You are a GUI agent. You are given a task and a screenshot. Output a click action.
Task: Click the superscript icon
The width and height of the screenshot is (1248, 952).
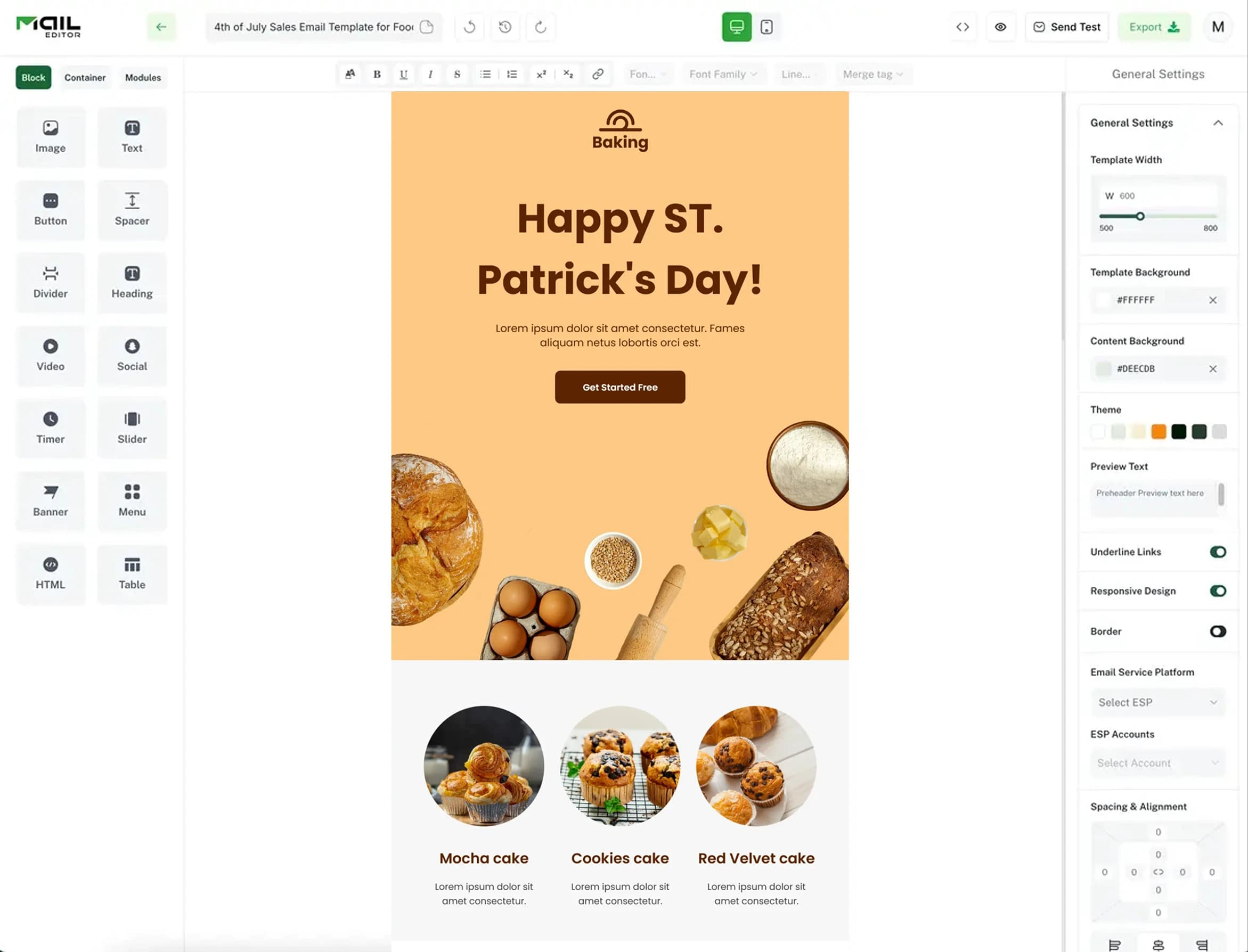(x=541, y=74)
